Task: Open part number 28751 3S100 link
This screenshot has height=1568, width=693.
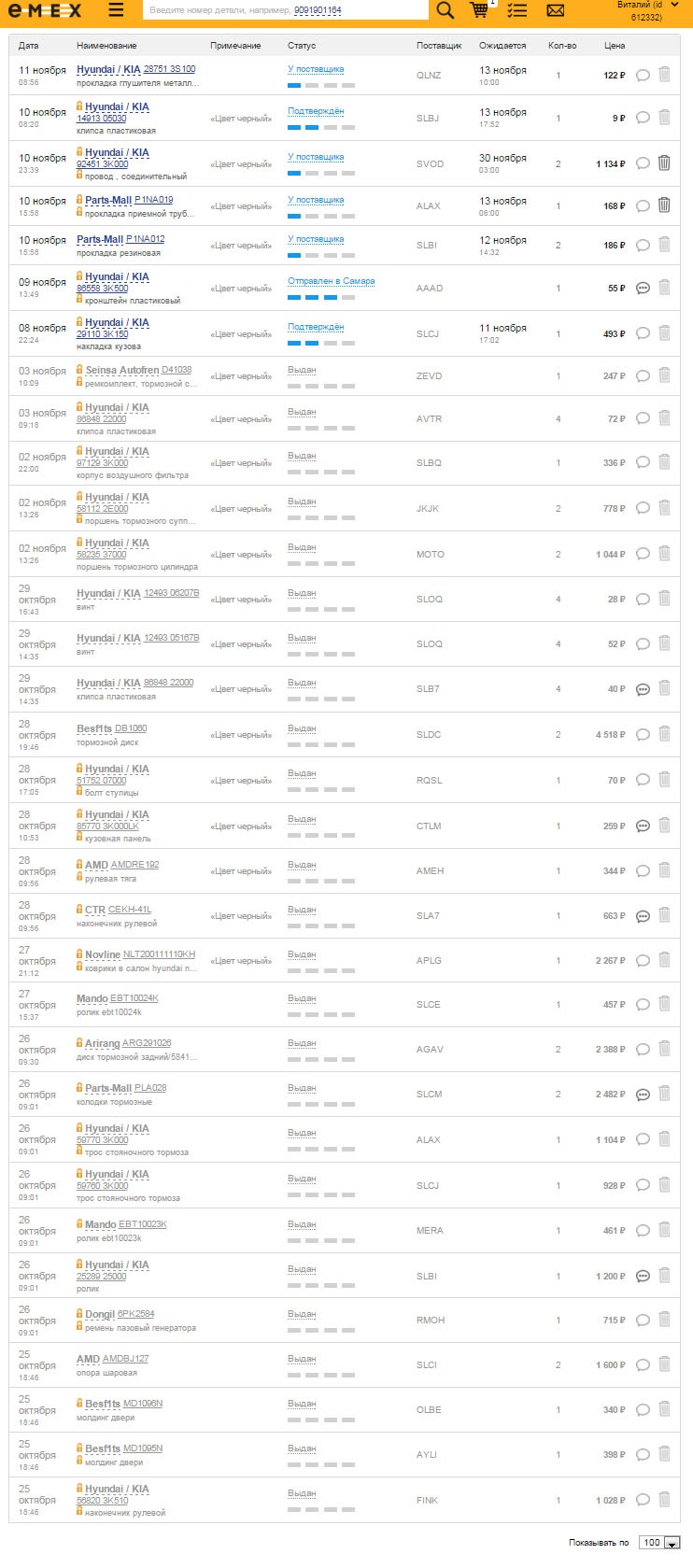Action: click(169, 69)
